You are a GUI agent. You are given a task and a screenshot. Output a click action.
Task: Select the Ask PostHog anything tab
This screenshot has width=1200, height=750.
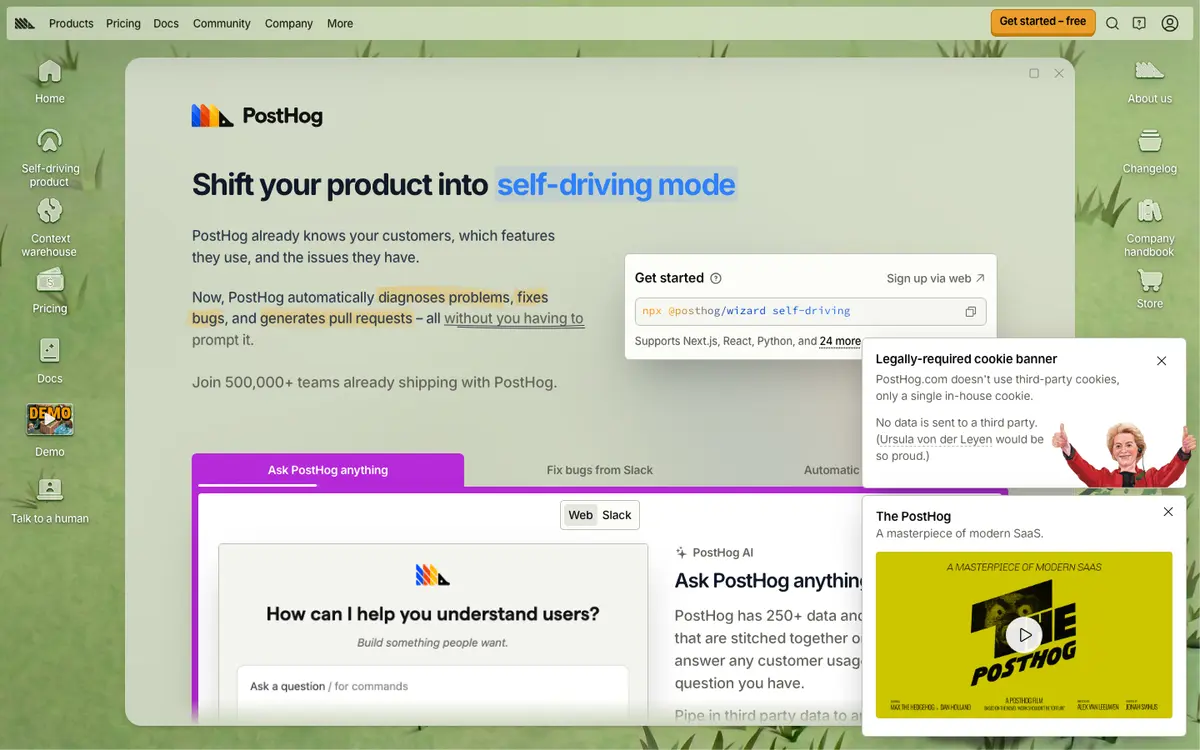coord(328,470)
